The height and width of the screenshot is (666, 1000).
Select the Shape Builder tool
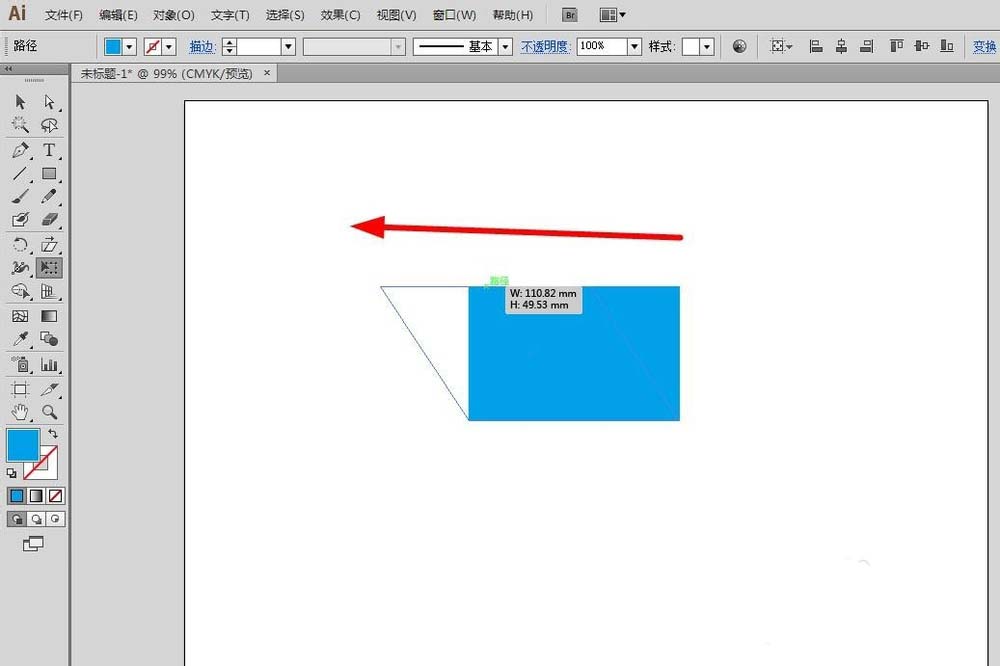point(20,292)
